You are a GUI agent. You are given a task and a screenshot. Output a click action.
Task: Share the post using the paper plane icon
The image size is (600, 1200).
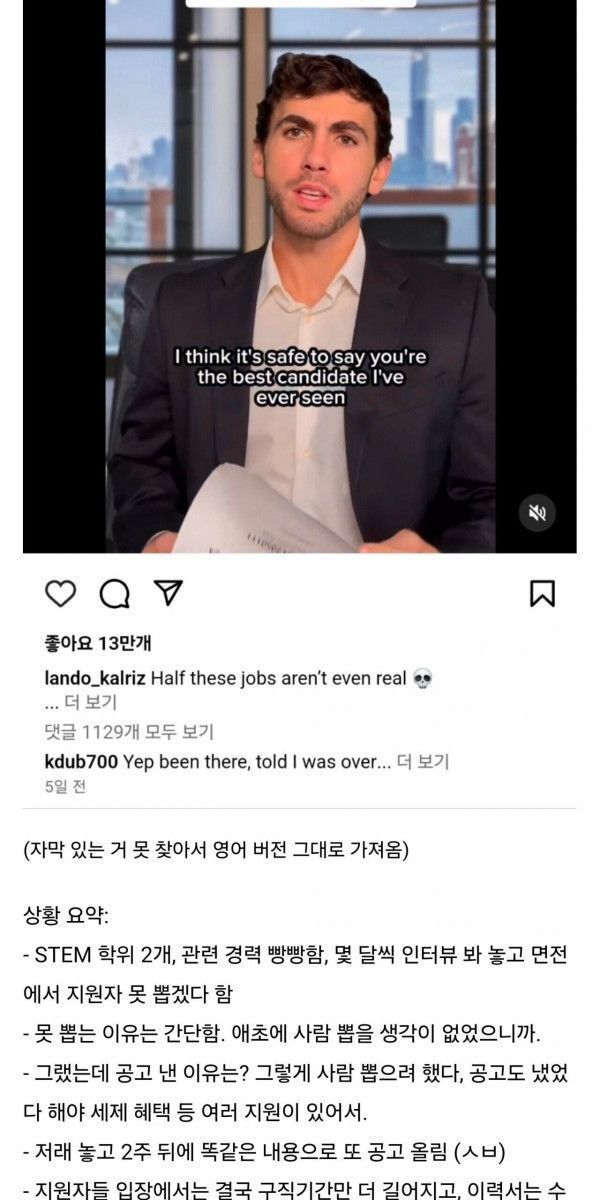[168, 592]
